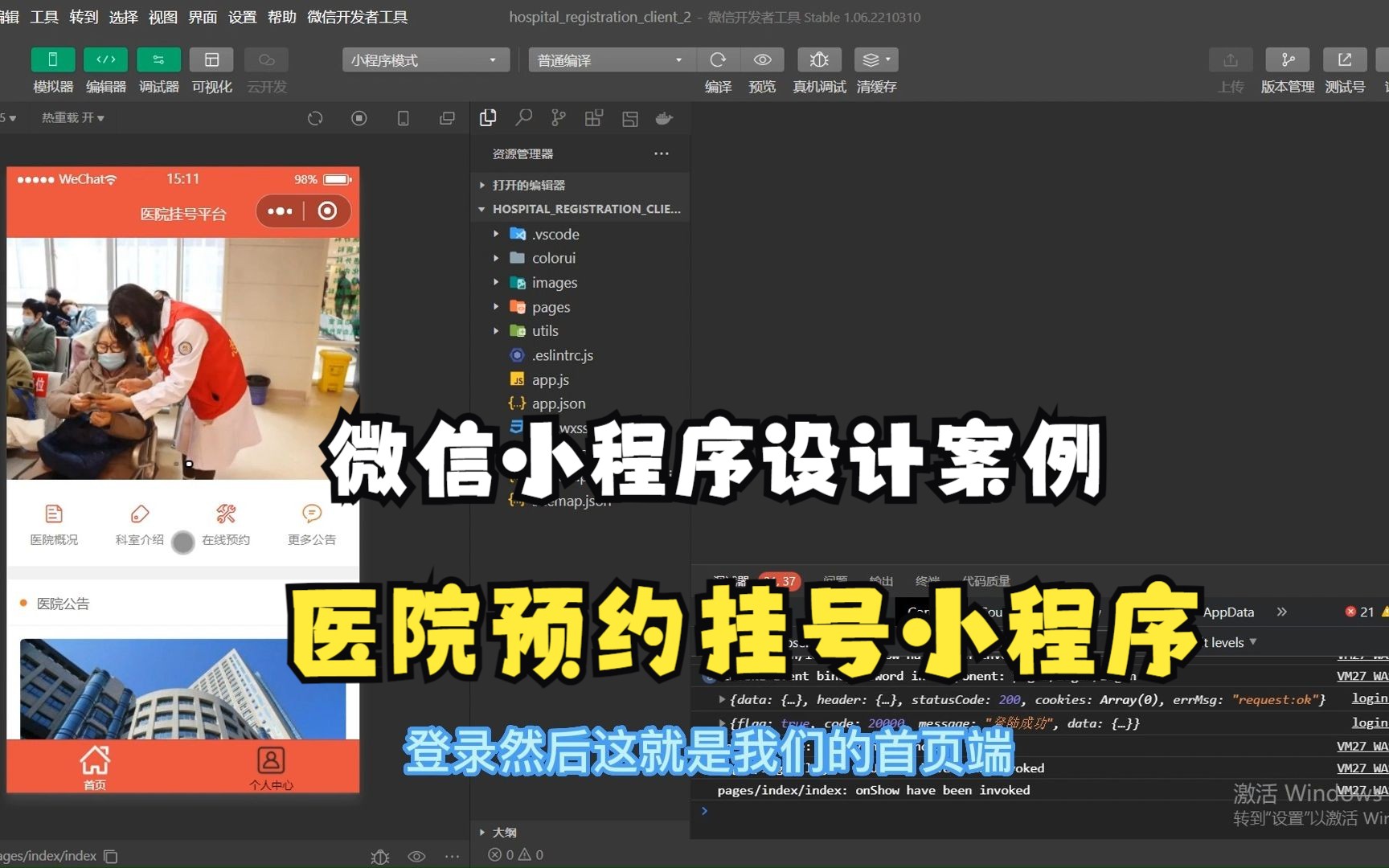Toggle the visualization (可视化) button
1389x868 pixels.
click(211, 59)
